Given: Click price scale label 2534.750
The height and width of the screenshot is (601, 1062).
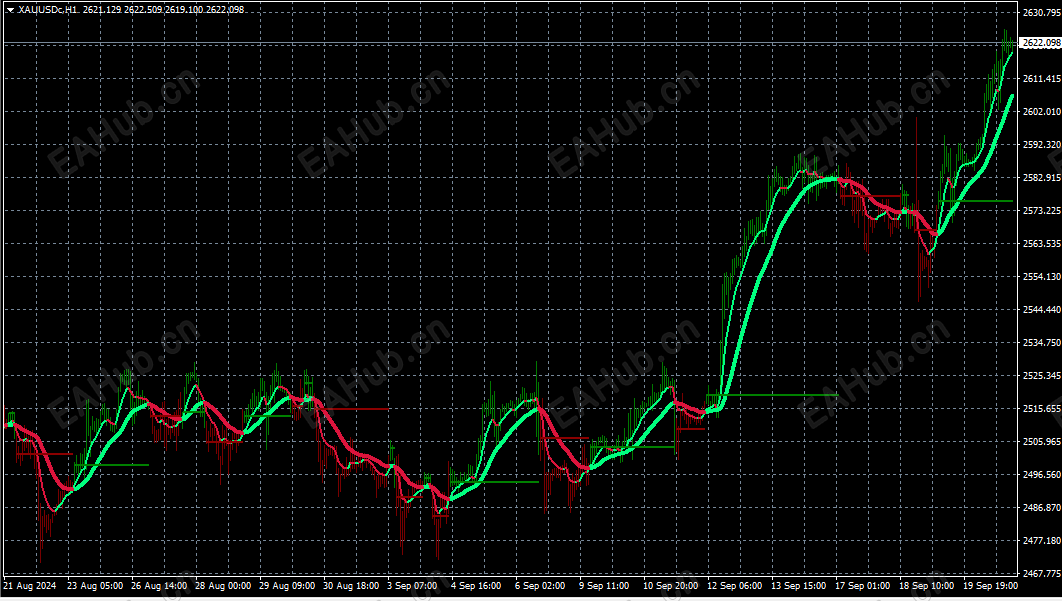Looking at the screenshot, I should [1042, 343].
